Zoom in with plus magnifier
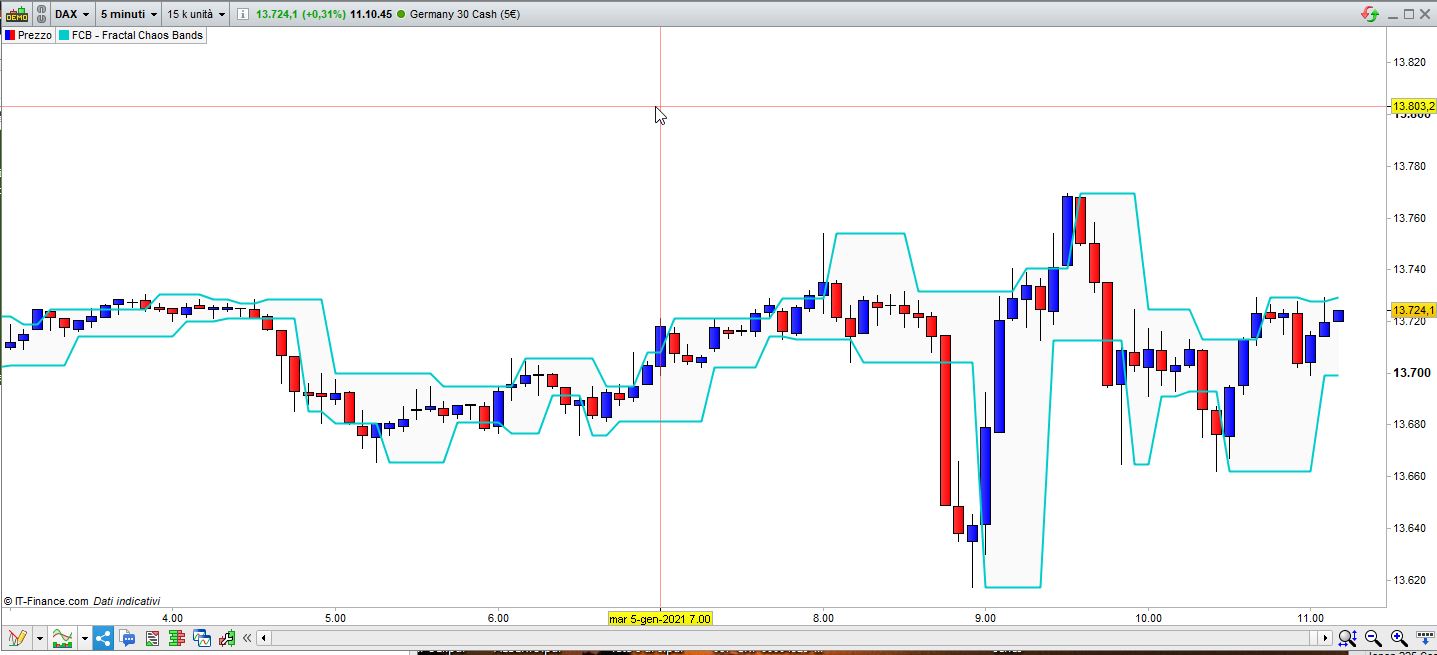The height and width of the screenshot is (655, 1437). 1398,638
